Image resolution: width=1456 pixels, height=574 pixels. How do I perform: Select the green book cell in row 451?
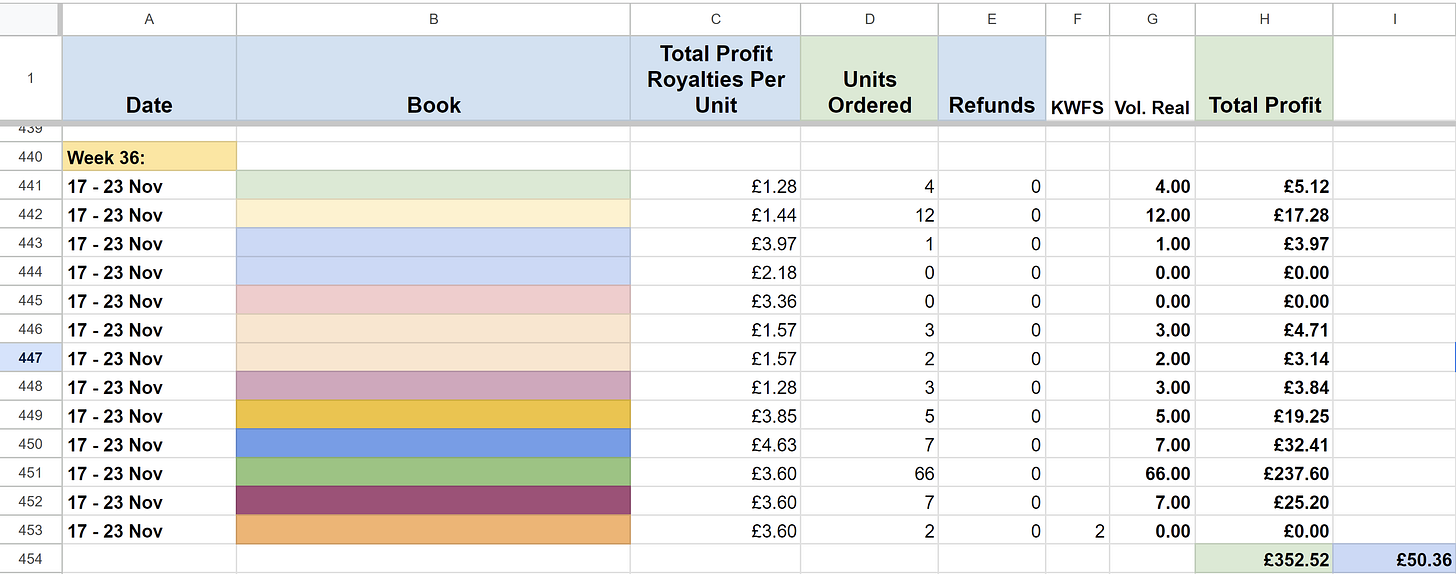pyautogui.click(x=433, y=473)
